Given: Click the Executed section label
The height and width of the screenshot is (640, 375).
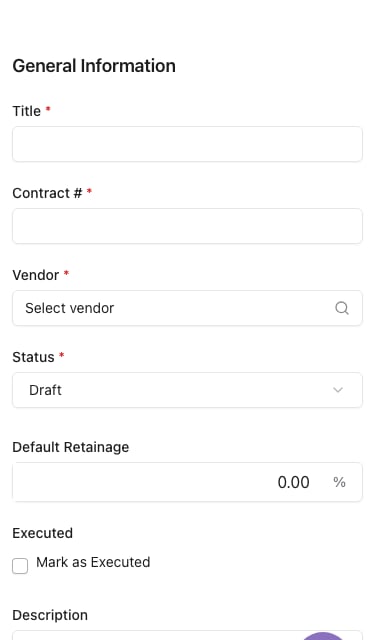Looking at the screenshot, I should (x=42, y=533).
